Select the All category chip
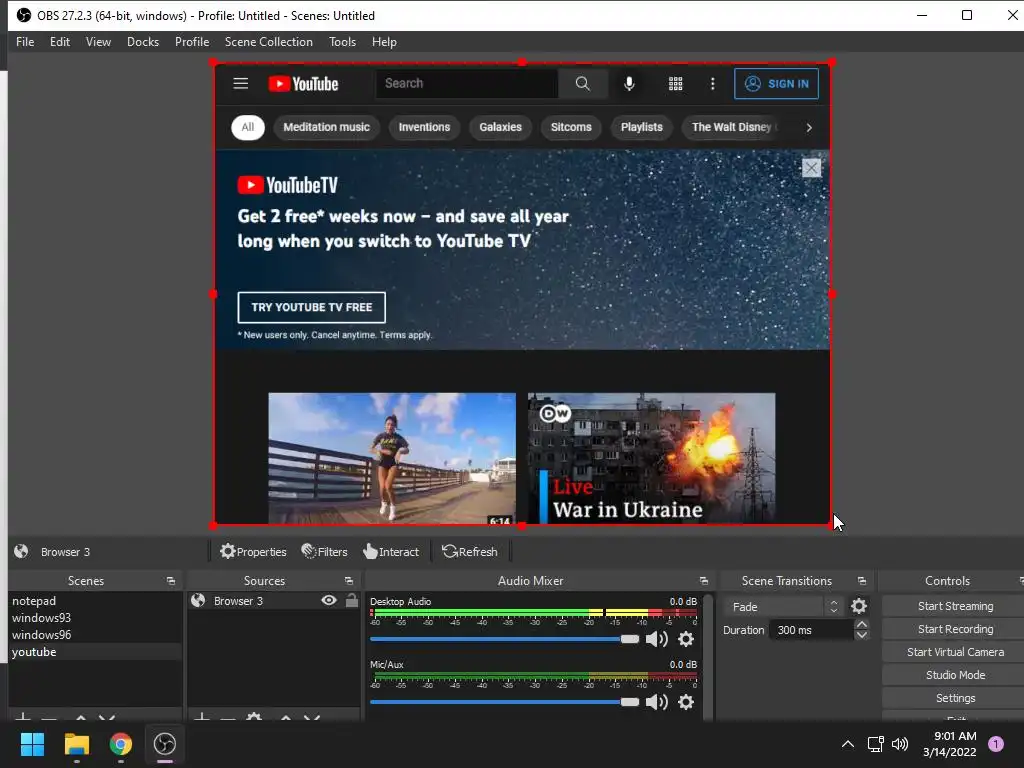 (248, 127)
